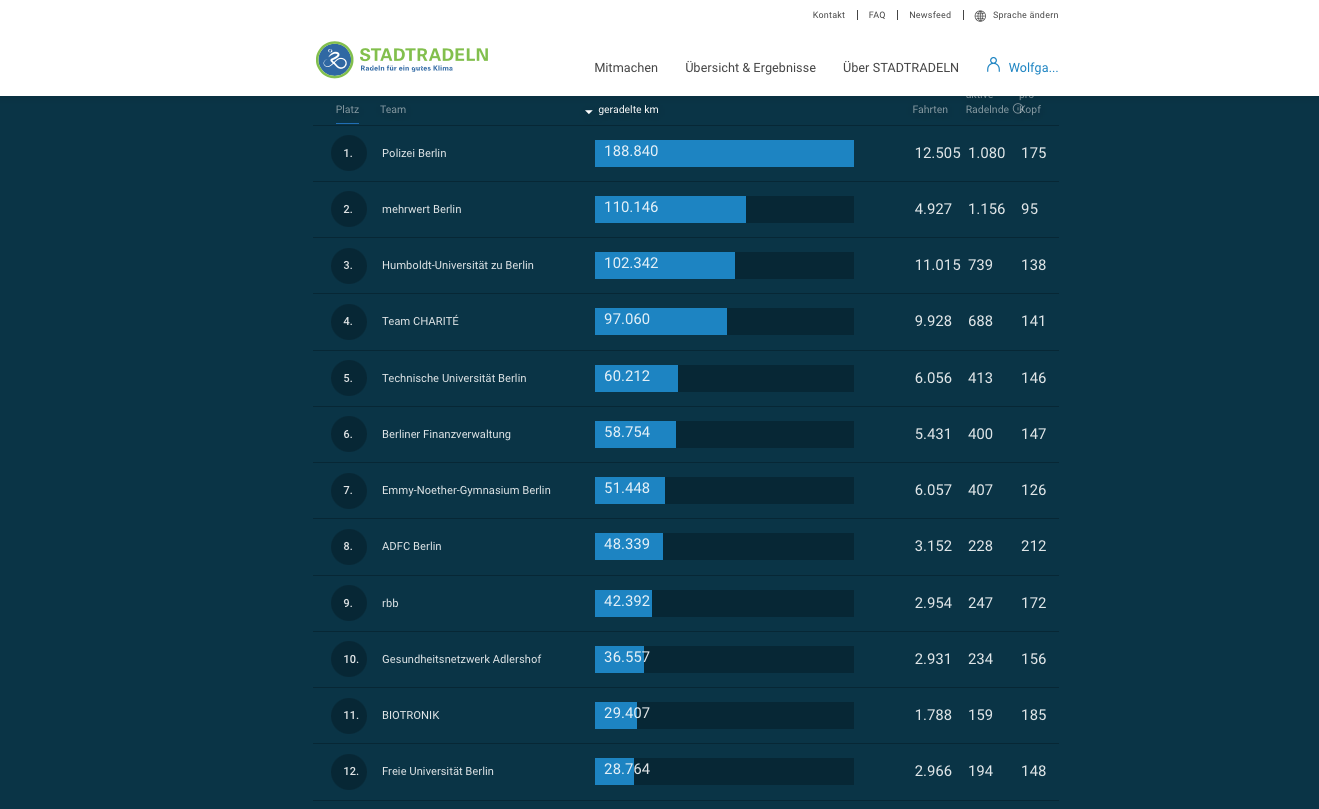Screen dimensions: 1319x809
Task: Click the Team CHARITÉ 97.060 km bar
Action: coord(661,321)
